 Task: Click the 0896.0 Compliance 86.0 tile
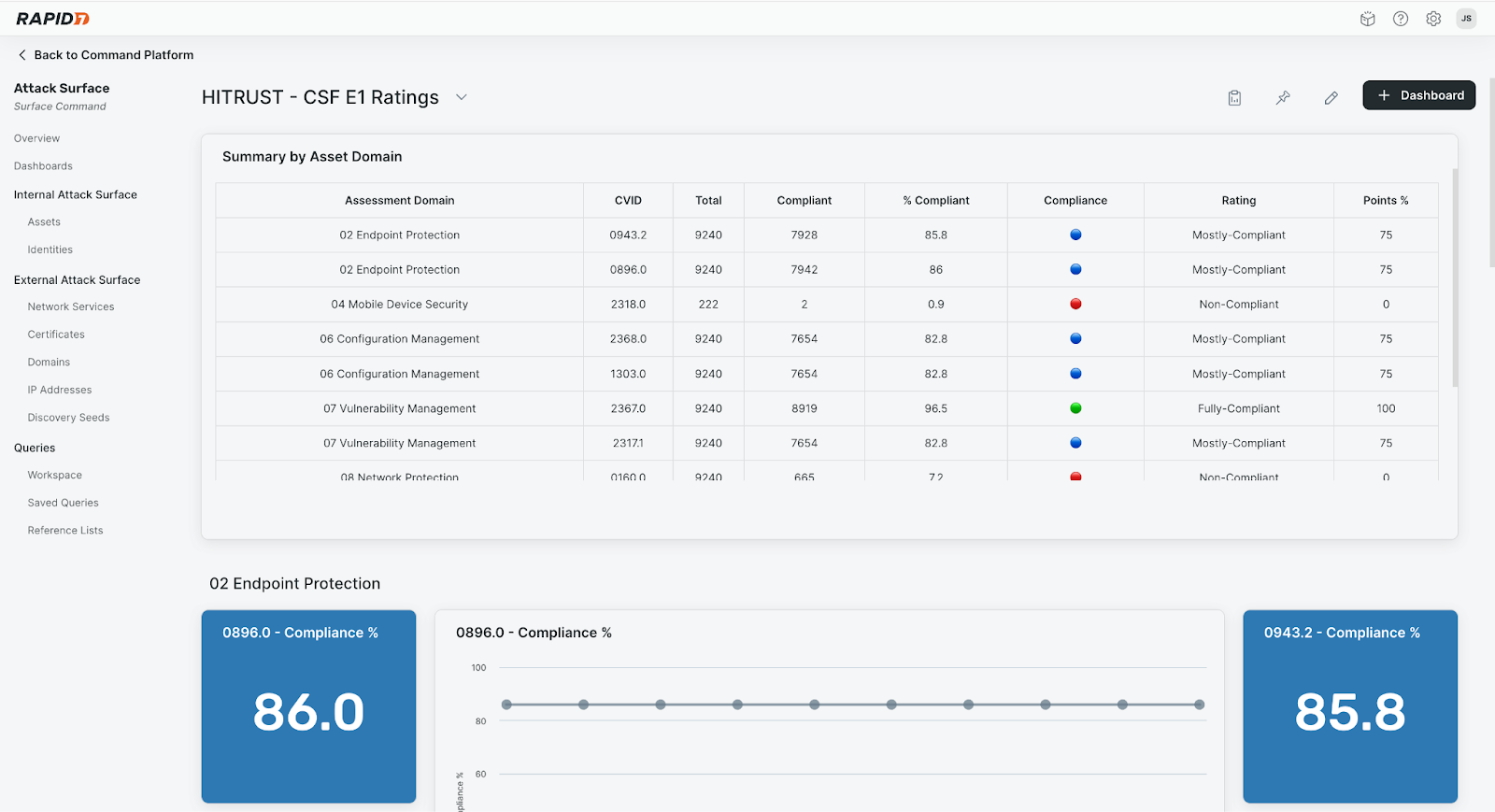308,706
